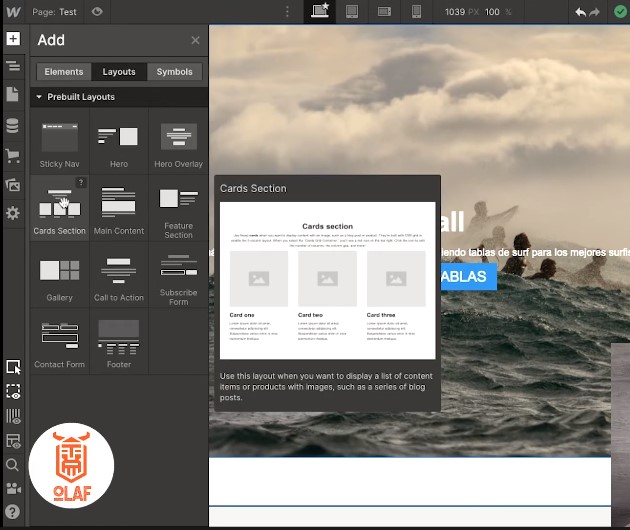
Task: Undo the last action
Action: click(x=581, y=12)
